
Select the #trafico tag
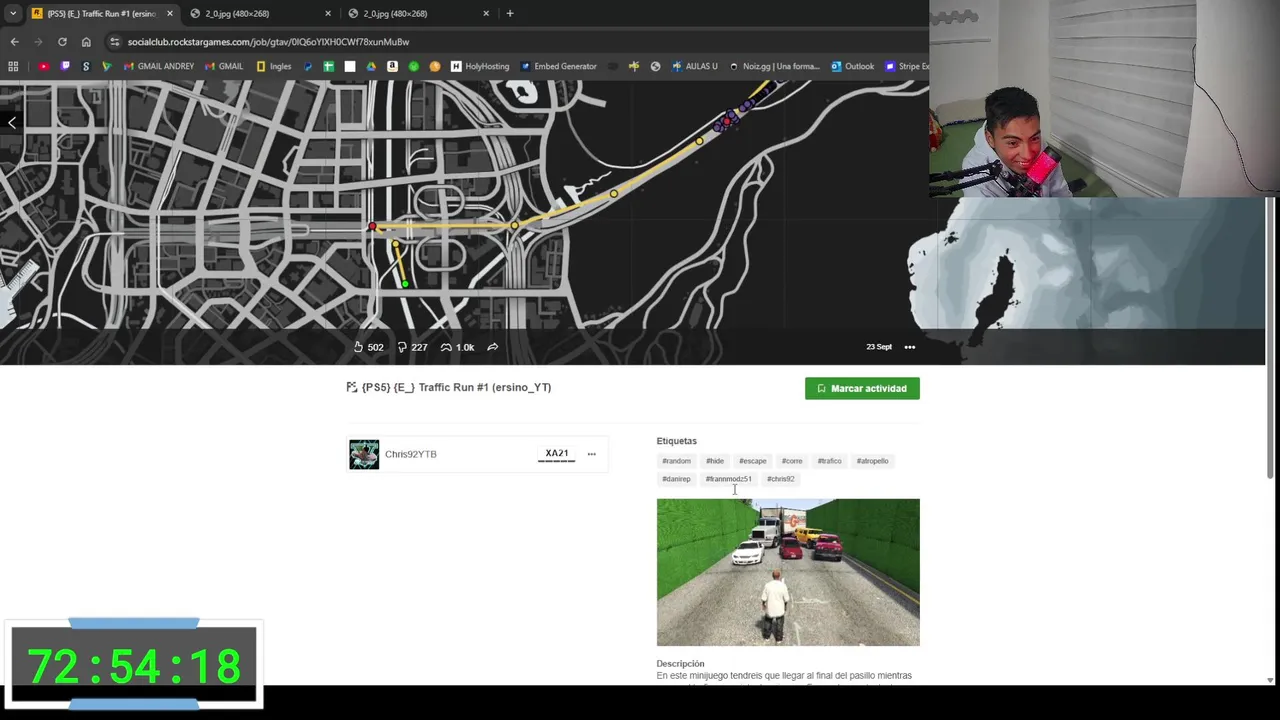[829, 461]
